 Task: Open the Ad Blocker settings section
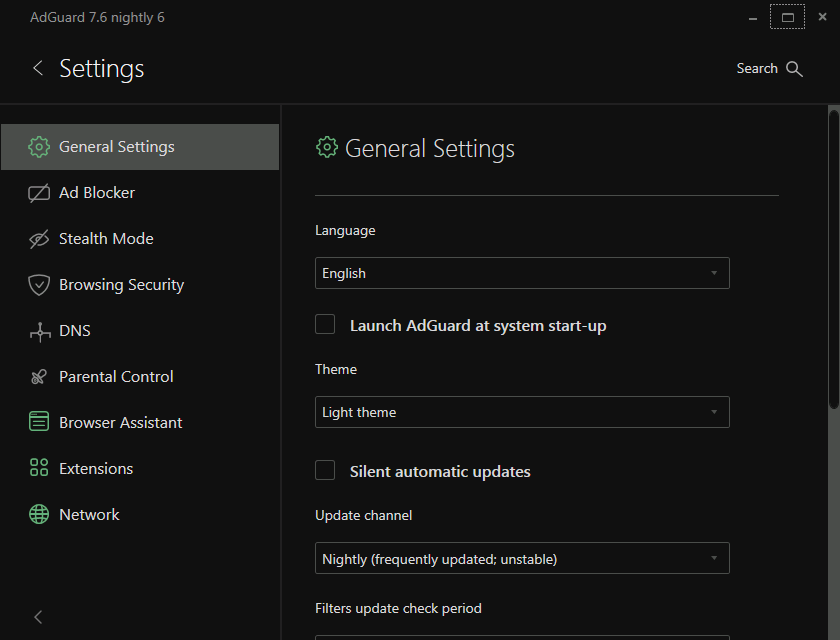[97, 193]
